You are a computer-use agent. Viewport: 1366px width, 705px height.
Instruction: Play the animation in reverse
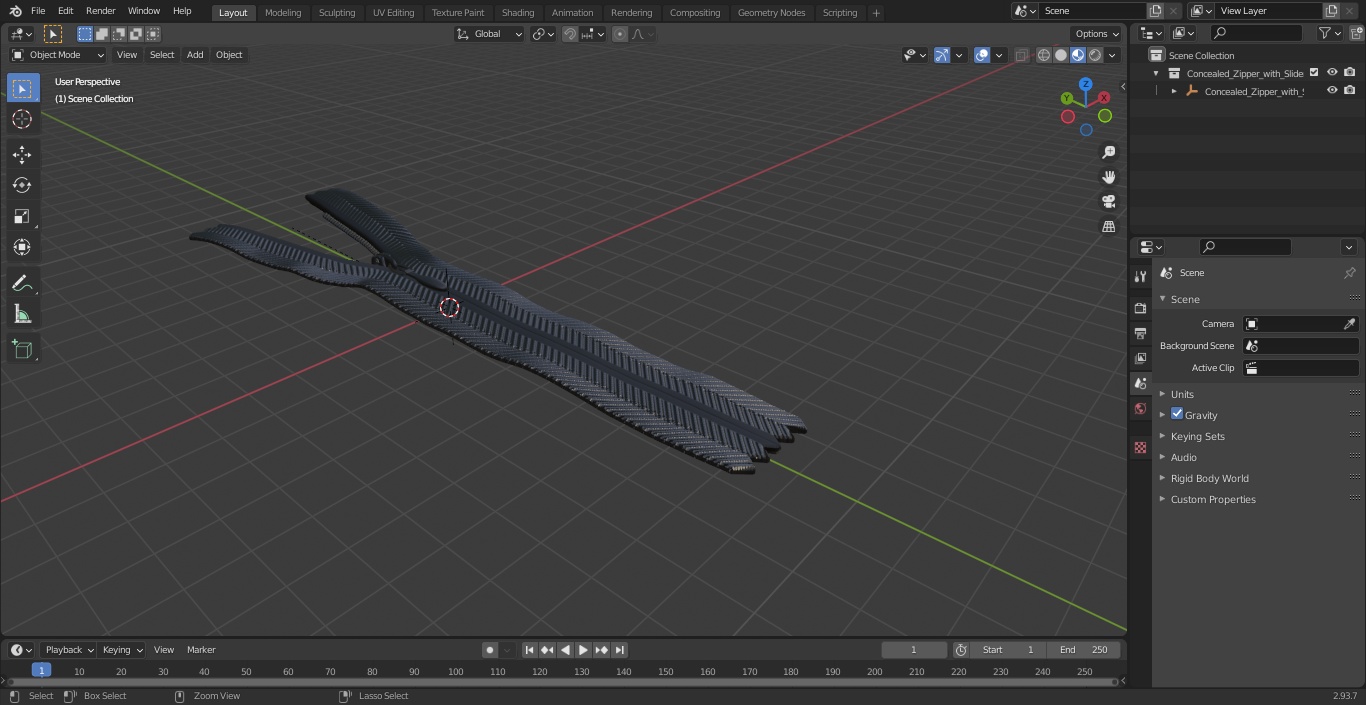[x=565, y=650]
